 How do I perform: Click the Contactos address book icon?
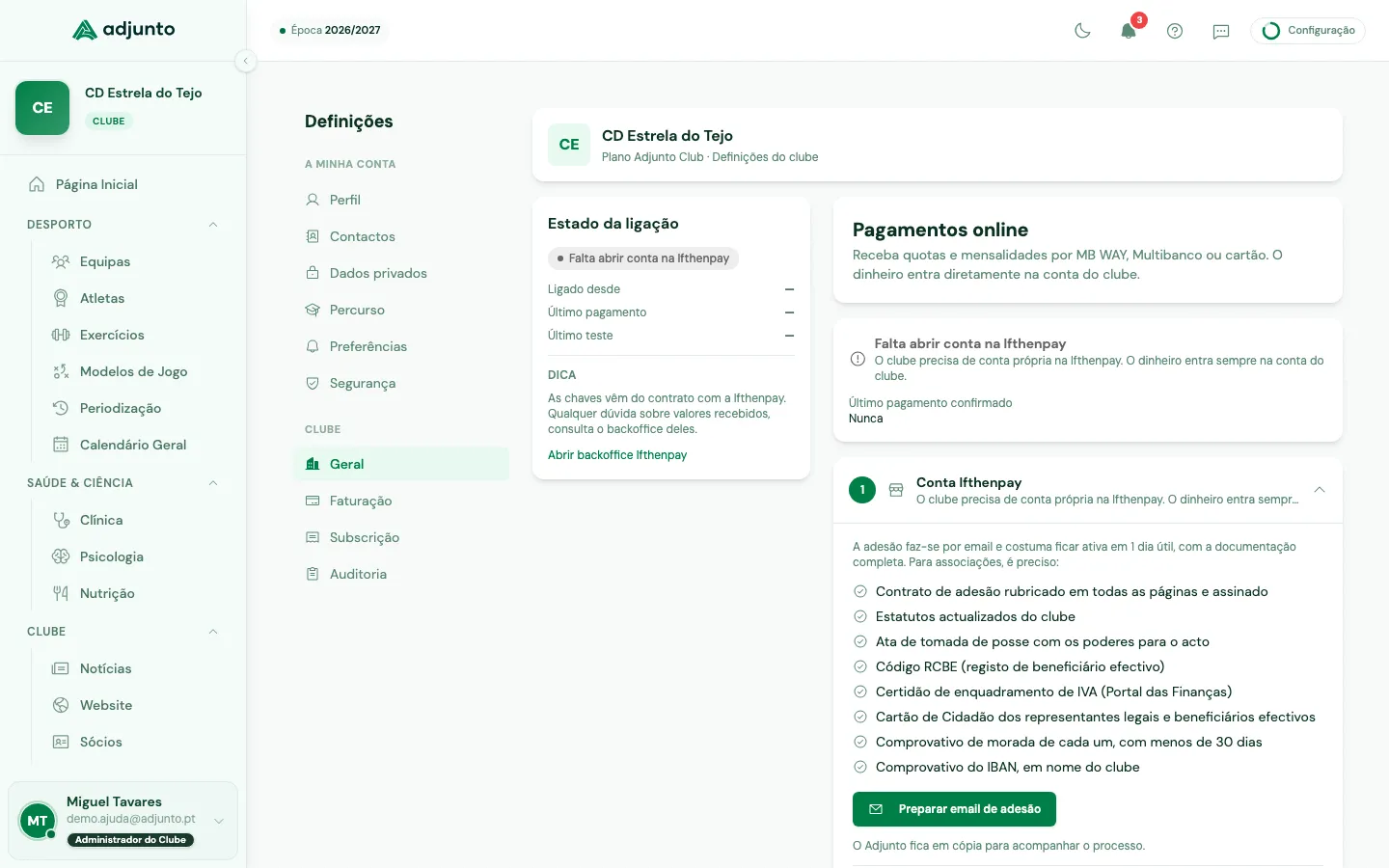click(313, 236)
